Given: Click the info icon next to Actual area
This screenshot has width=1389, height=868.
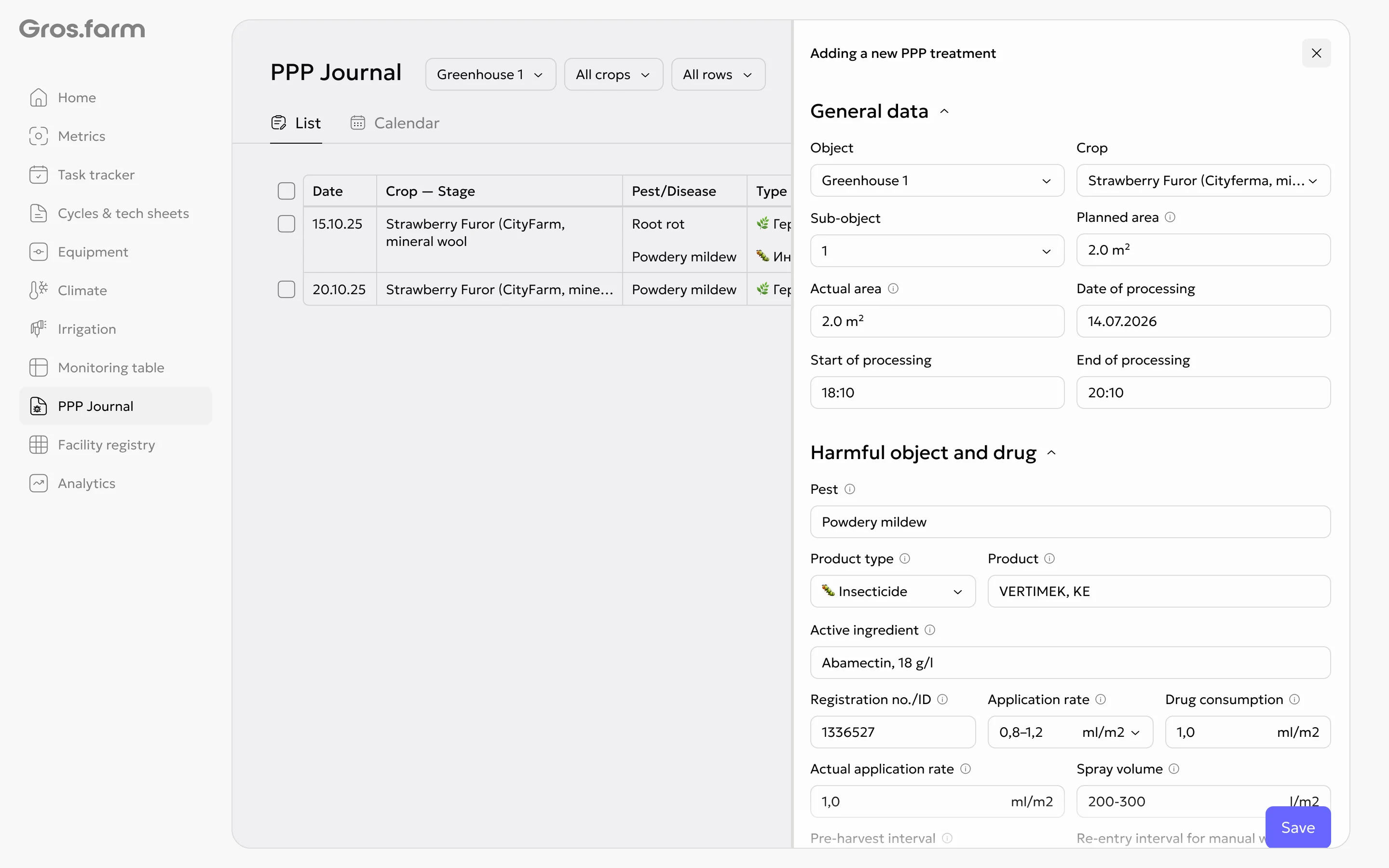Looking at the screenshot, I should (893, 288).
